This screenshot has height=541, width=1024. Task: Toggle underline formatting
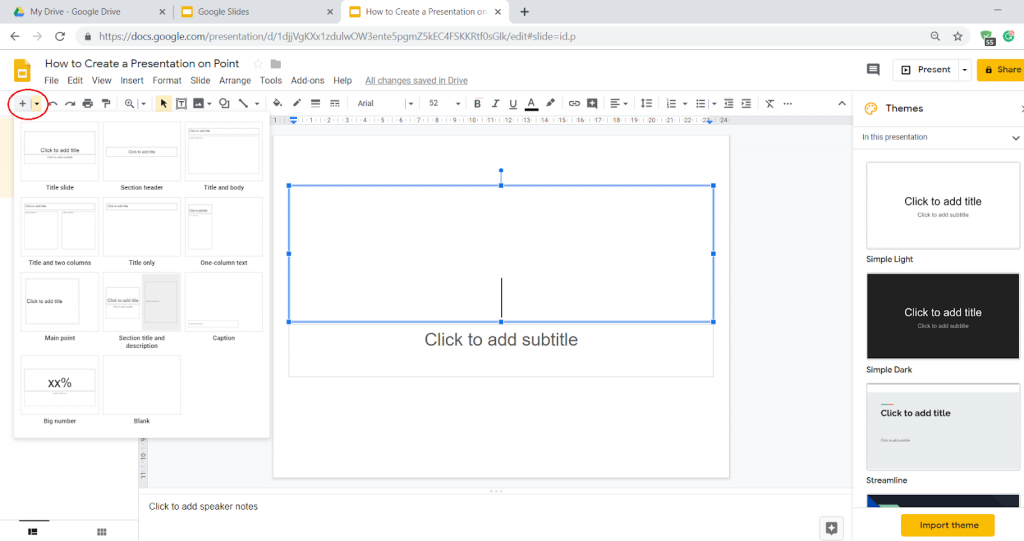(x=513, y=103)
